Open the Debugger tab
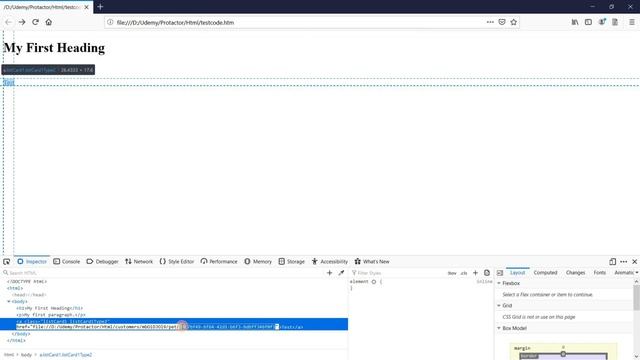This screenshot has width=640, height=360. [x=102, y=262]
